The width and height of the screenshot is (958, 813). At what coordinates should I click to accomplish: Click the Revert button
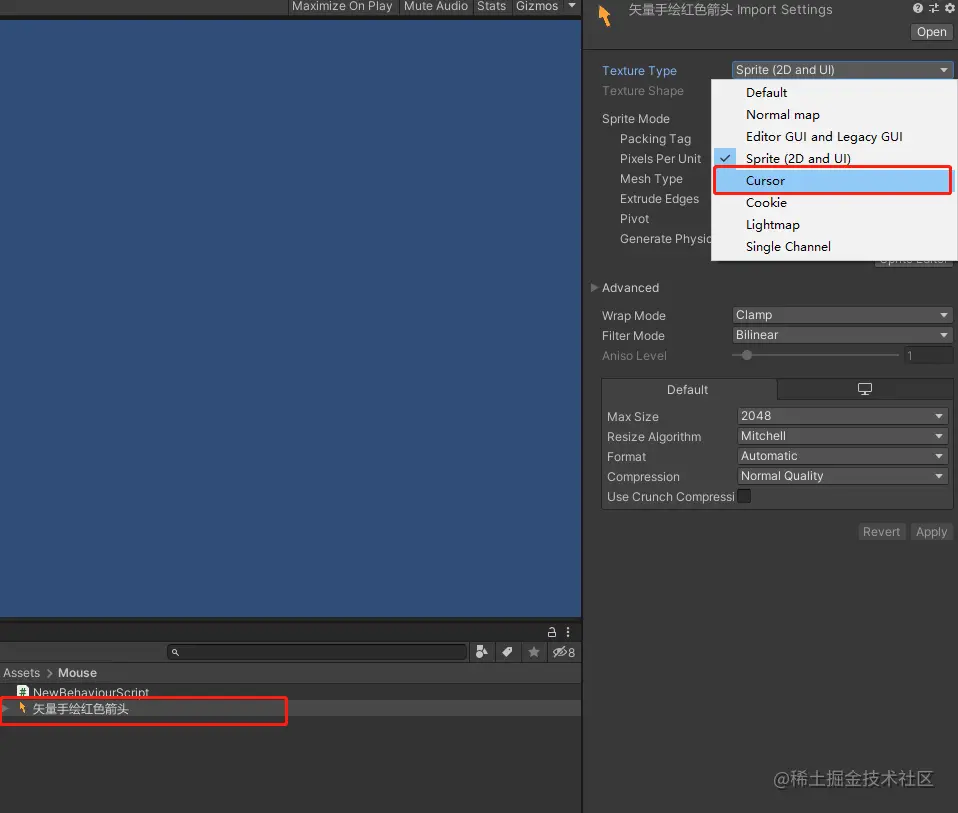[x=881, y=531]
